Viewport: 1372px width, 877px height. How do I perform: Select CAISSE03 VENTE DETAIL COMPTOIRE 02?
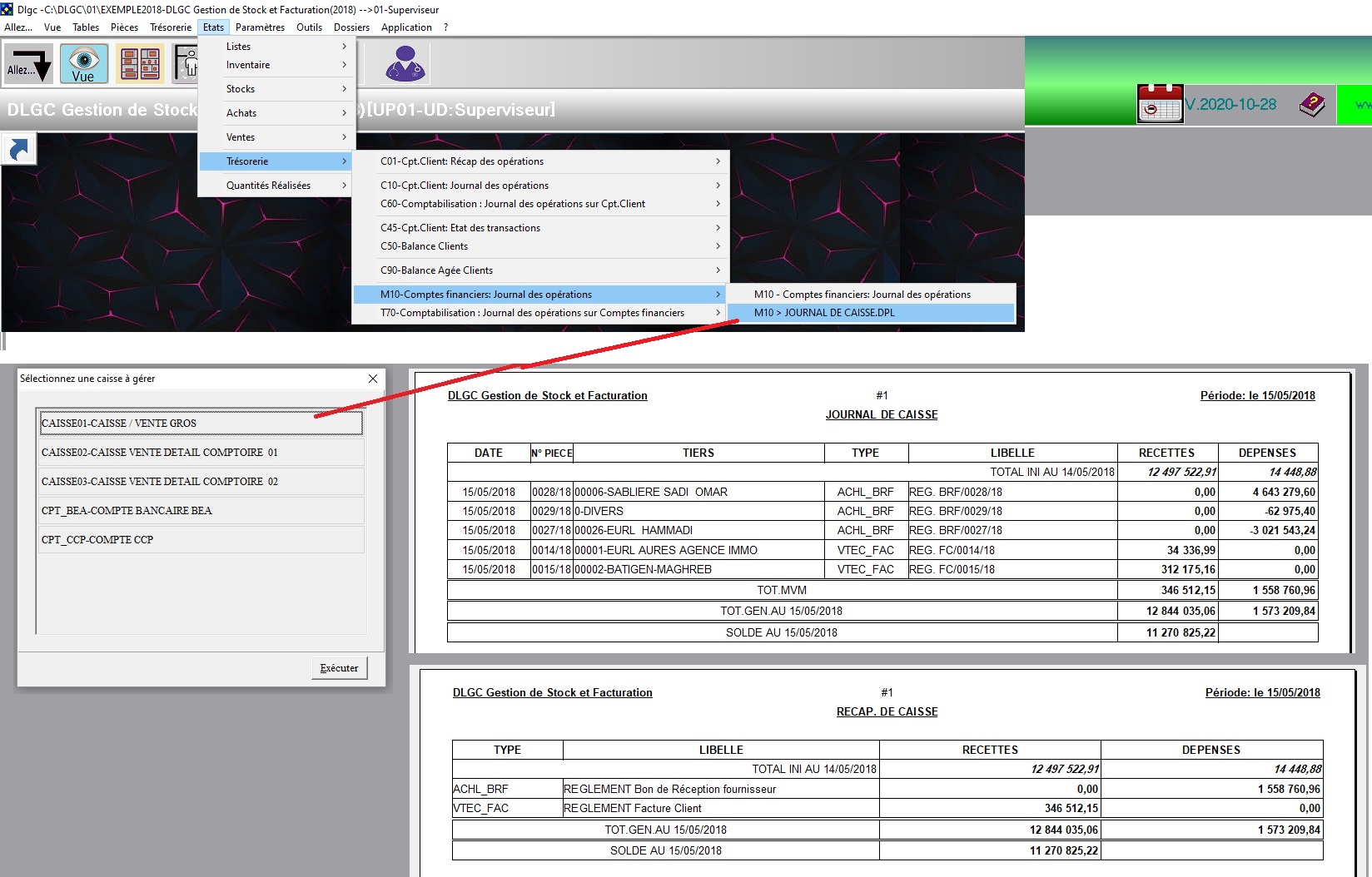pyautogui.click(x=201, y=482)
